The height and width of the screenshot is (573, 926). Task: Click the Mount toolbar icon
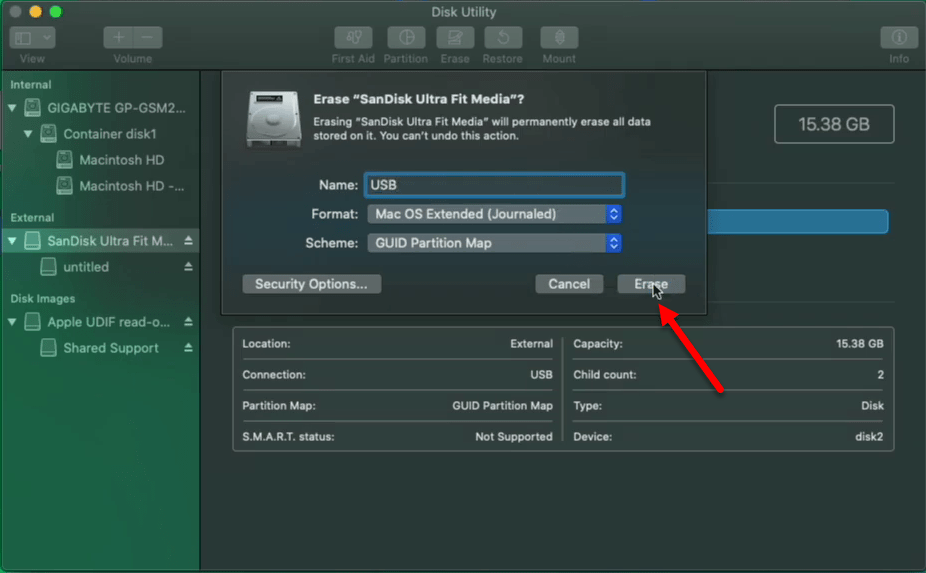point(559,38)
